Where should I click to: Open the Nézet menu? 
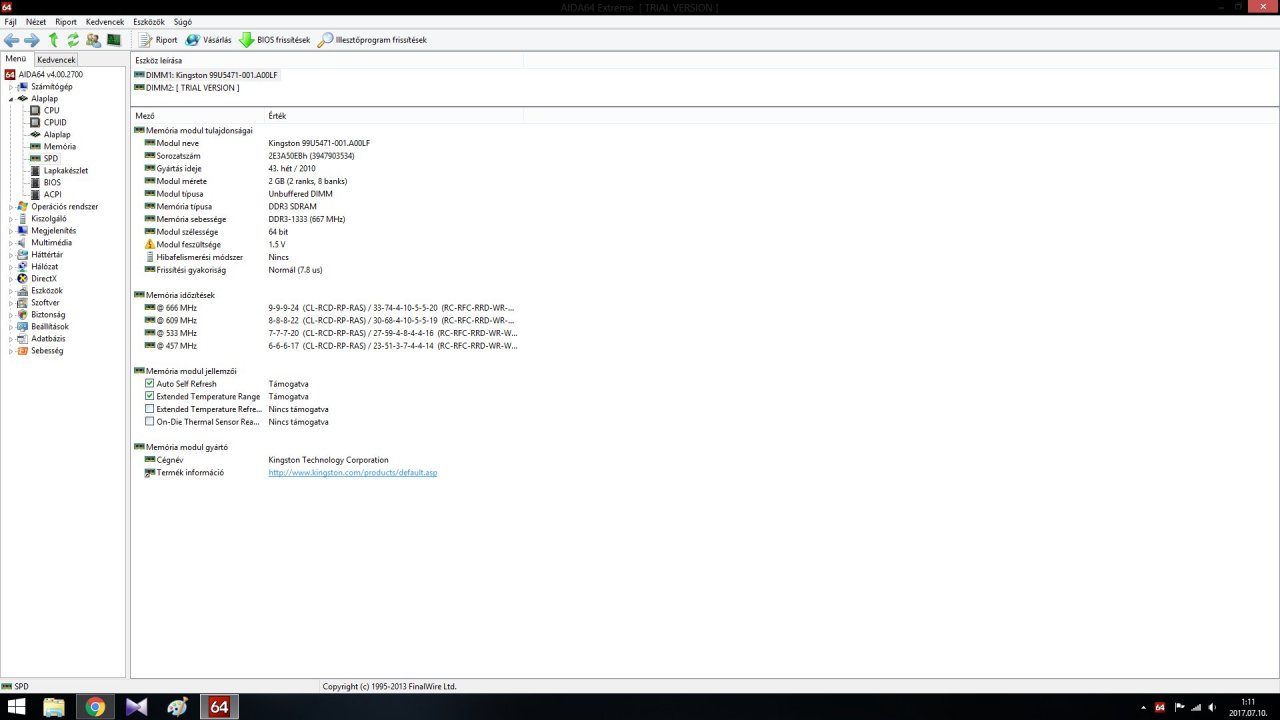click(36, 22)
